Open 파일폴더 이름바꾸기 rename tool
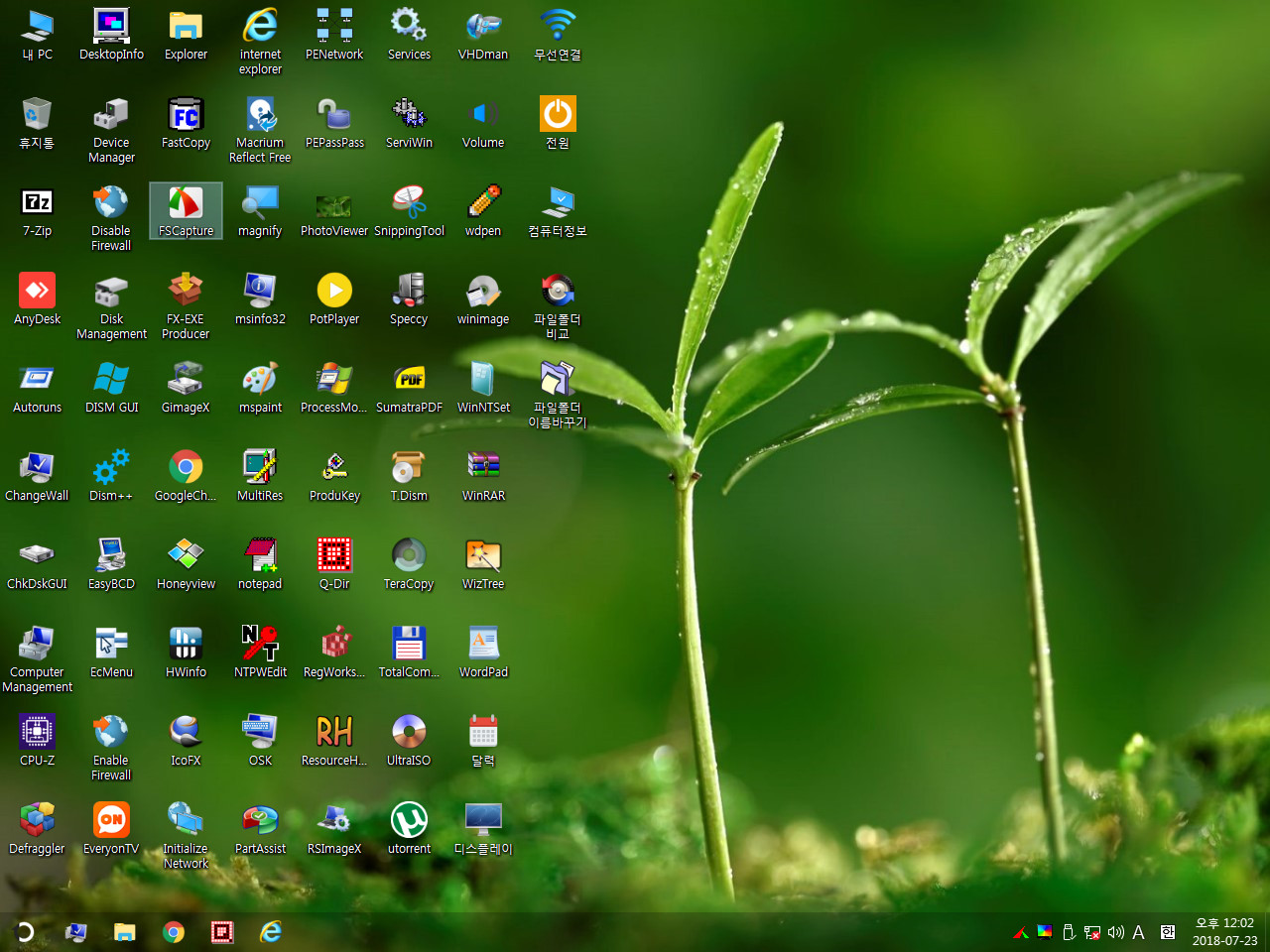This screenshot has width=1270, height=952. [558, 395]
